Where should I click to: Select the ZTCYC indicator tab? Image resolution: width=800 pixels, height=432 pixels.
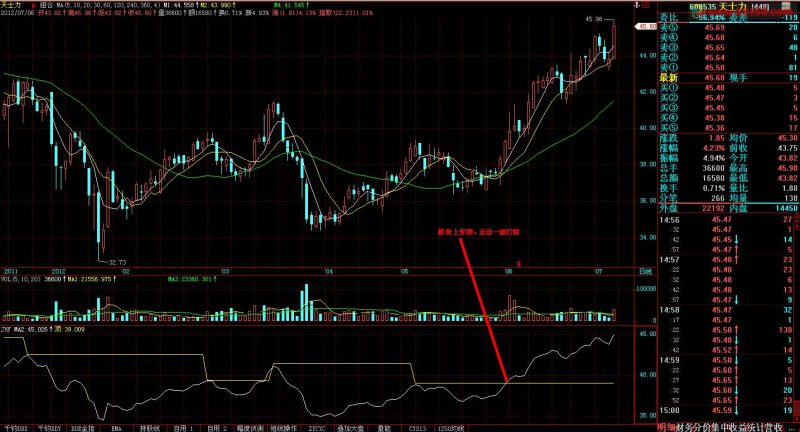[317, 428]
